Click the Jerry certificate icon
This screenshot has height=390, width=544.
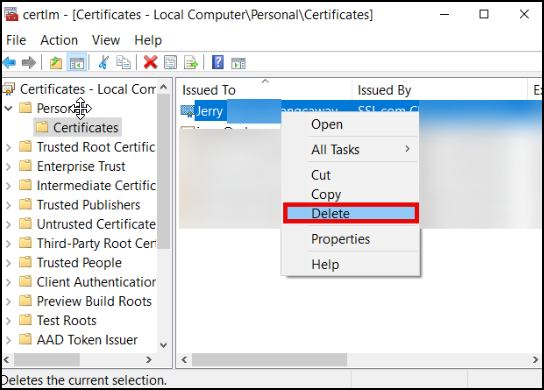[x=187, y=111]
